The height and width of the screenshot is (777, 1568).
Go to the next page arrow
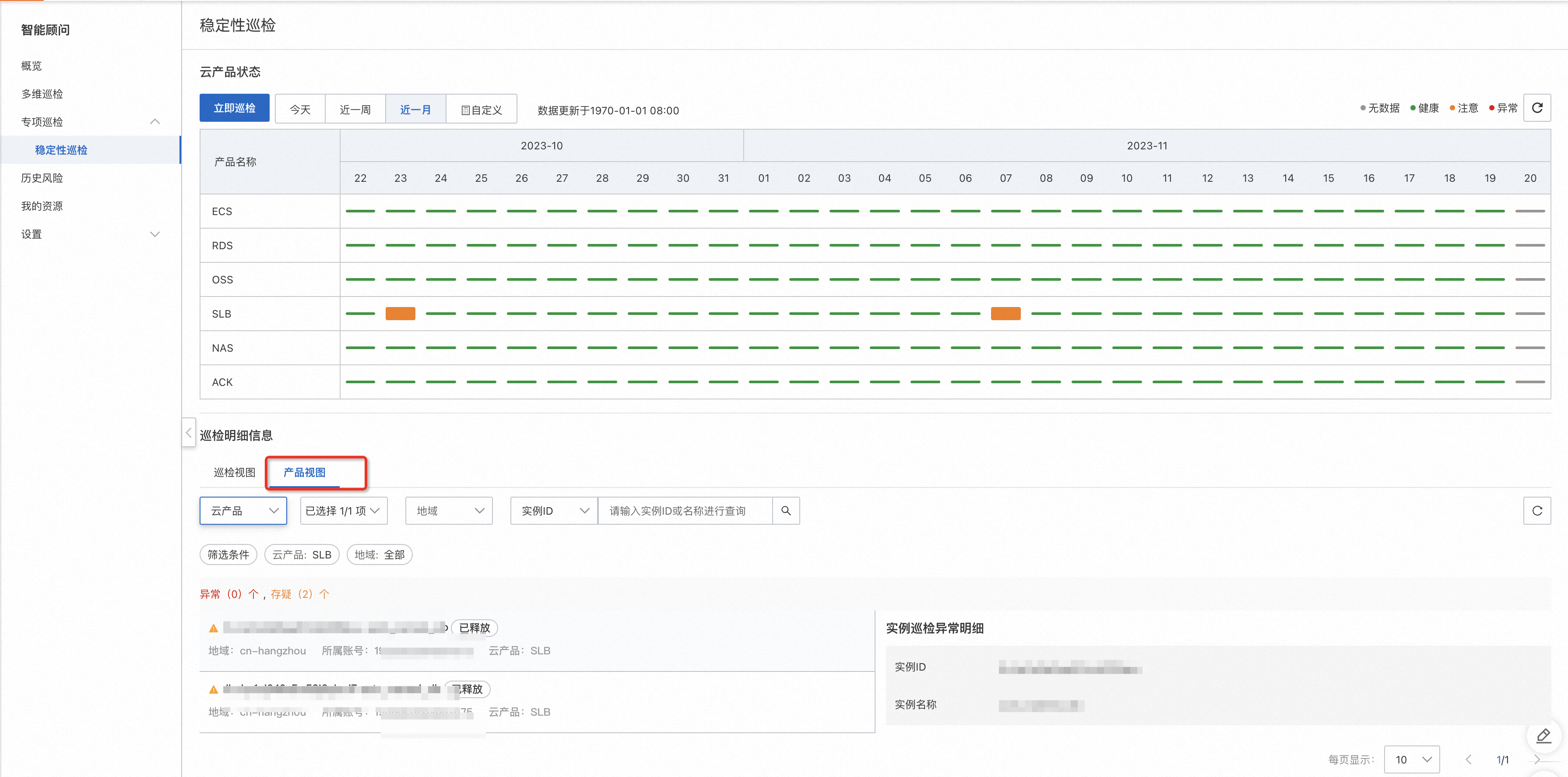1536,759
